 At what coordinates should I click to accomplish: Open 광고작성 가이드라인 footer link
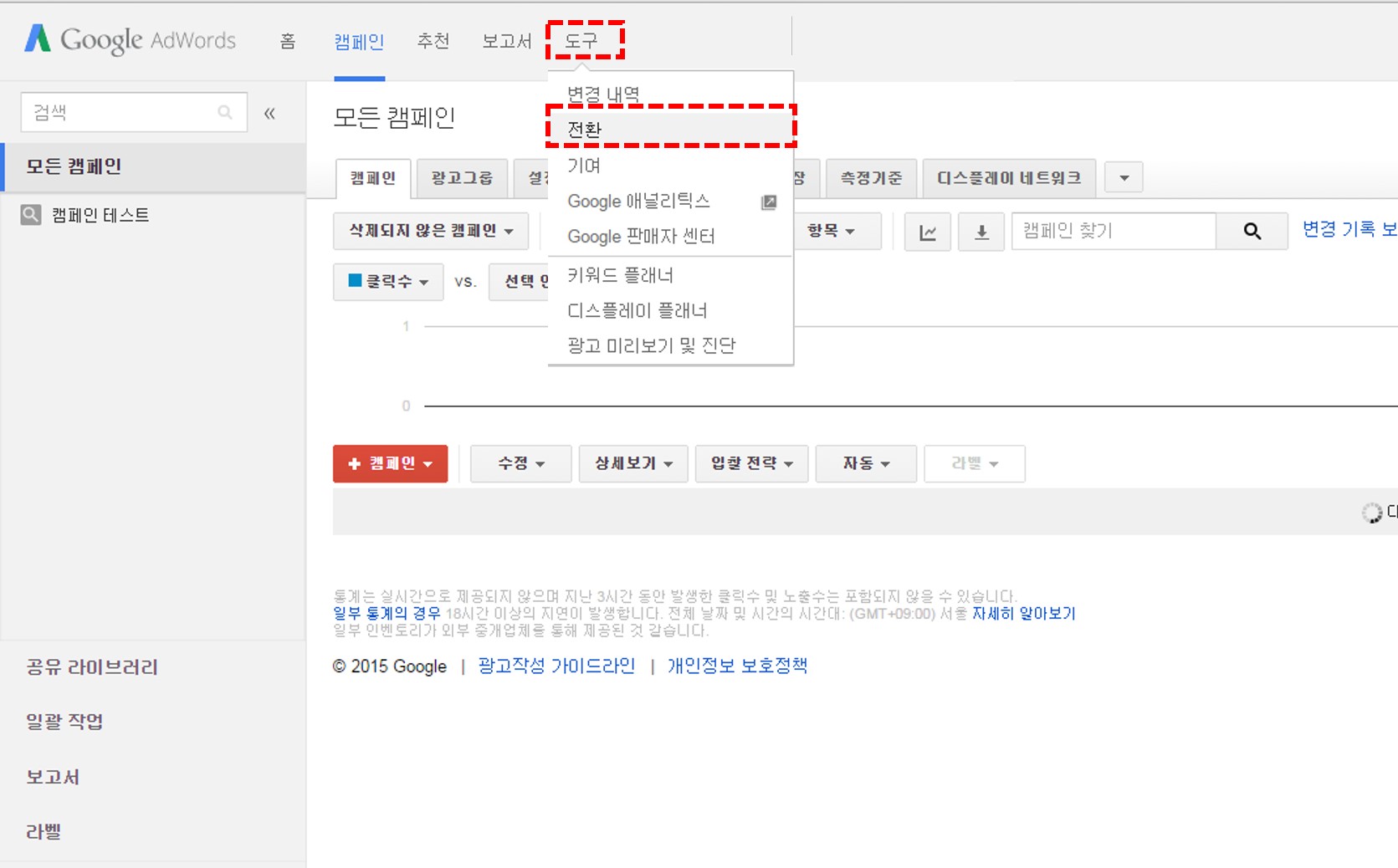(556, 666)
